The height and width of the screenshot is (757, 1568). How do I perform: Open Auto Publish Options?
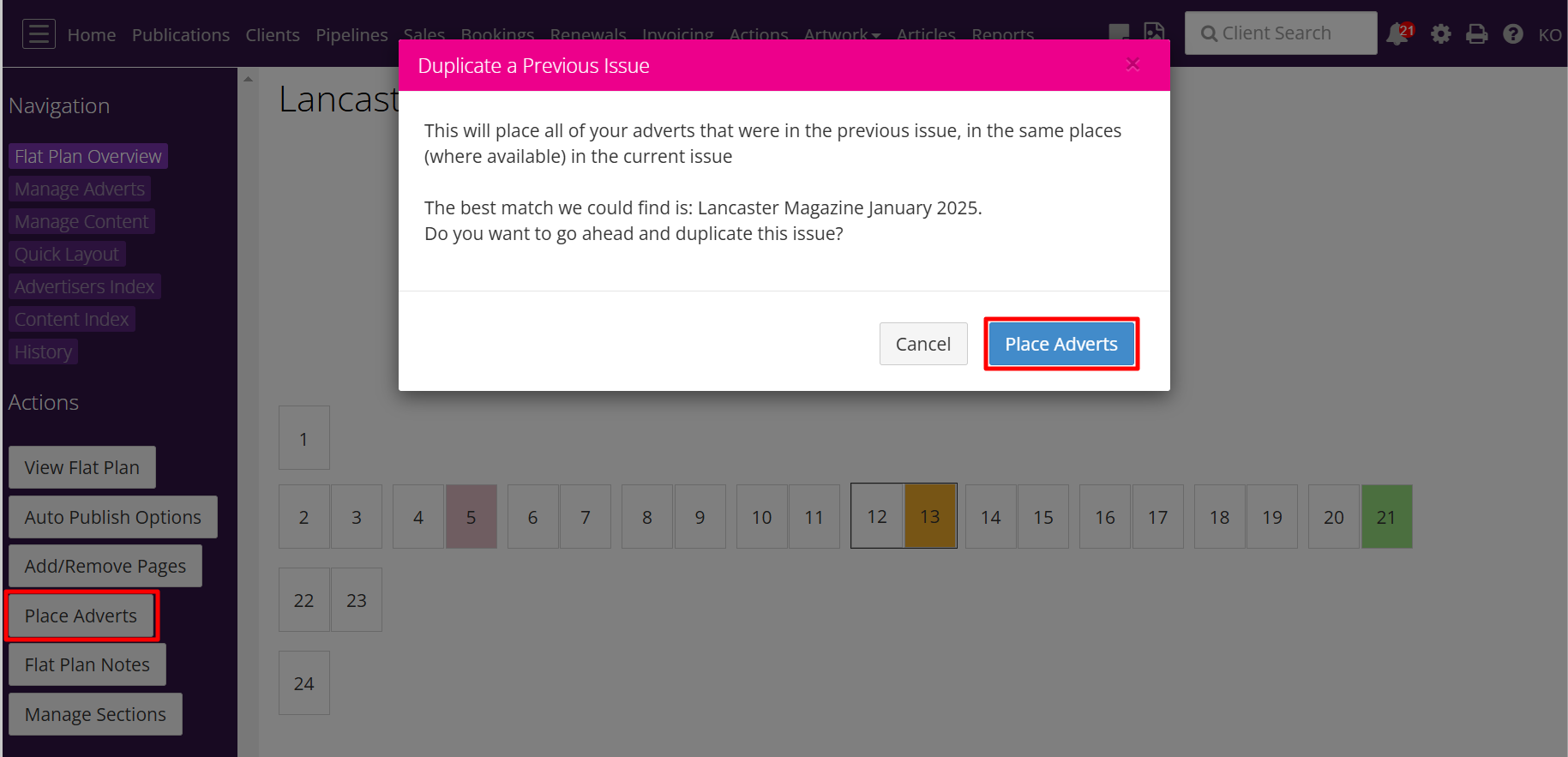click(113, 517)
